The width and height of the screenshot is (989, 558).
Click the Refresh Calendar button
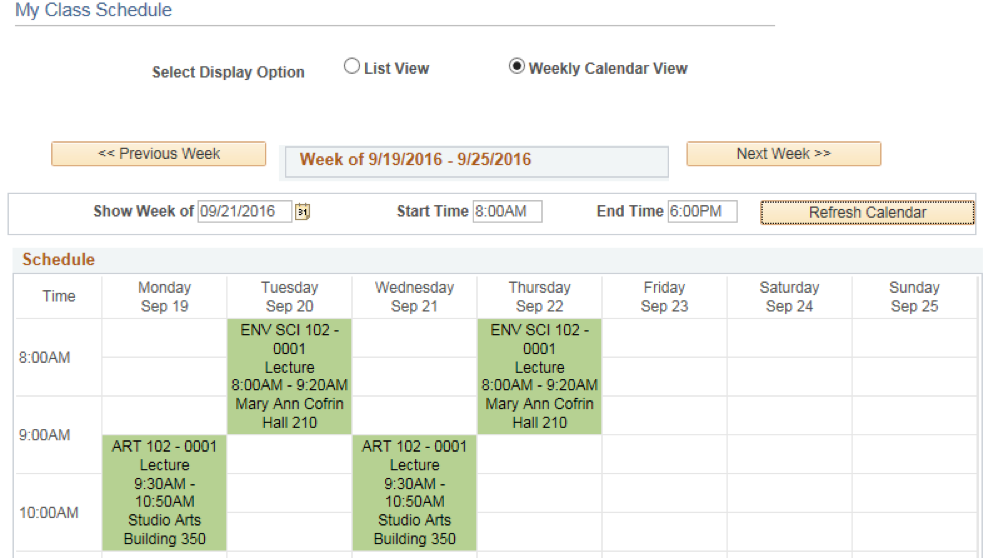[867, 212]
